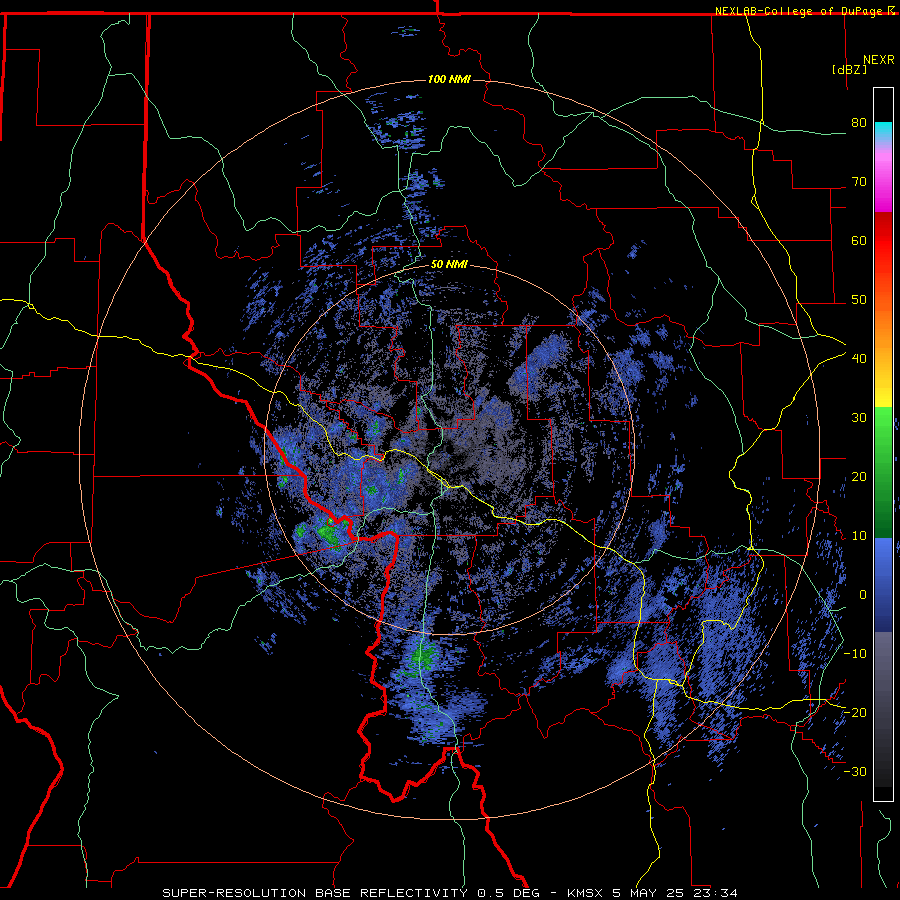This screenshot has width=900, height=900.
Task: Click the 50 NMI range ring label
Action: pyautogui.click(x=449, y=265)
